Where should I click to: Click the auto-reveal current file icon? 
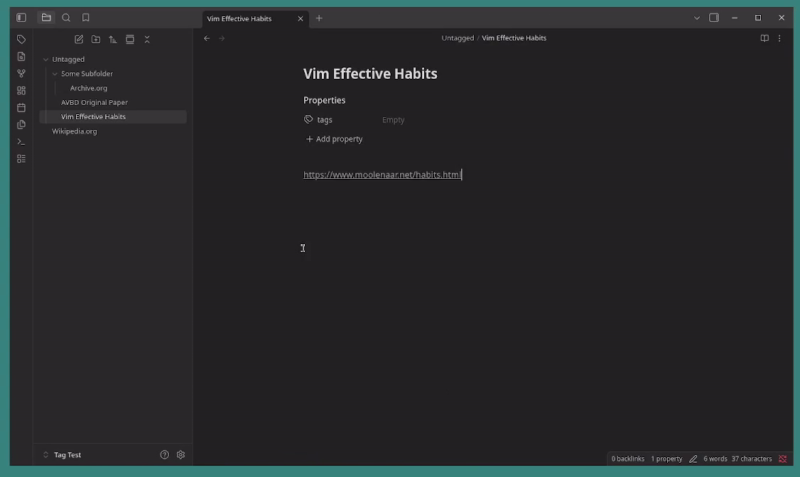(130, 39)
